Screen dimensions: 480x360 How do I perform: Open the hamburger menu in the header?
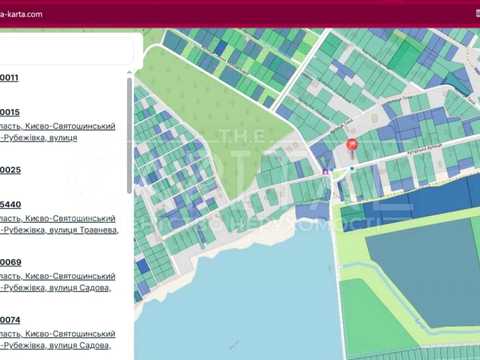click(478, 13)
